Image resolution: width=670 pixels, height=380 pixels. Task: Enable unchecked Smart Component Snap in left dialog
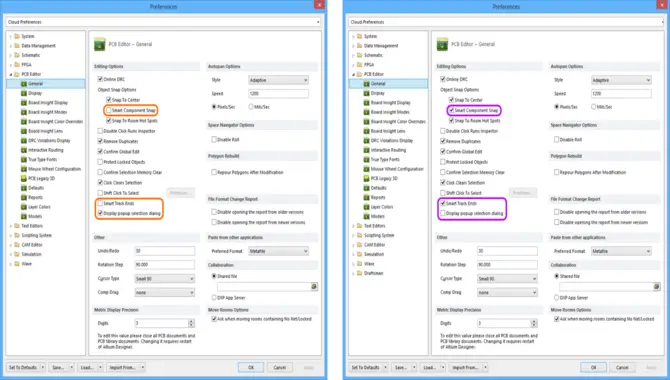pyautogui.click(x=109, y=110)
